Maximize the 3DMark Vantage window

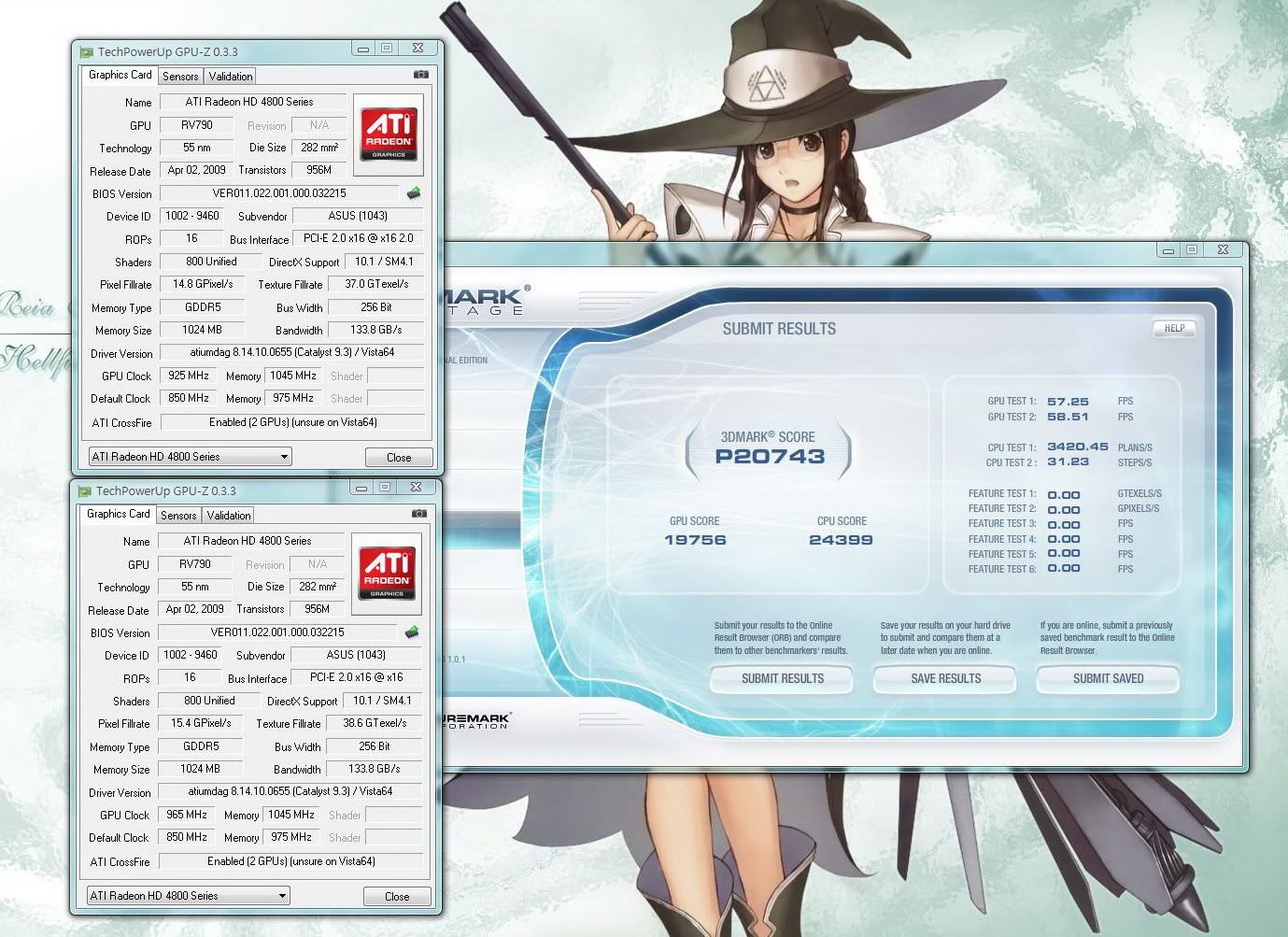coord(1192,249)
